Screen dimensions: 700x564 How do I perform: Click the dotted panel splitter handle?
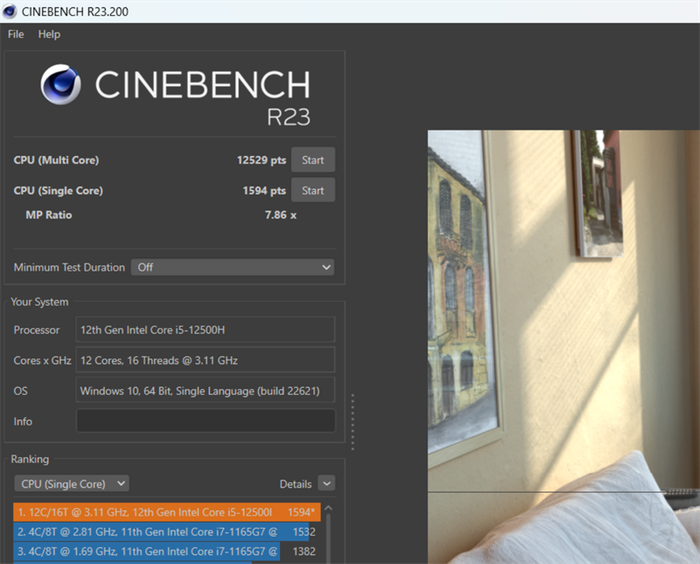click(352, 422)
